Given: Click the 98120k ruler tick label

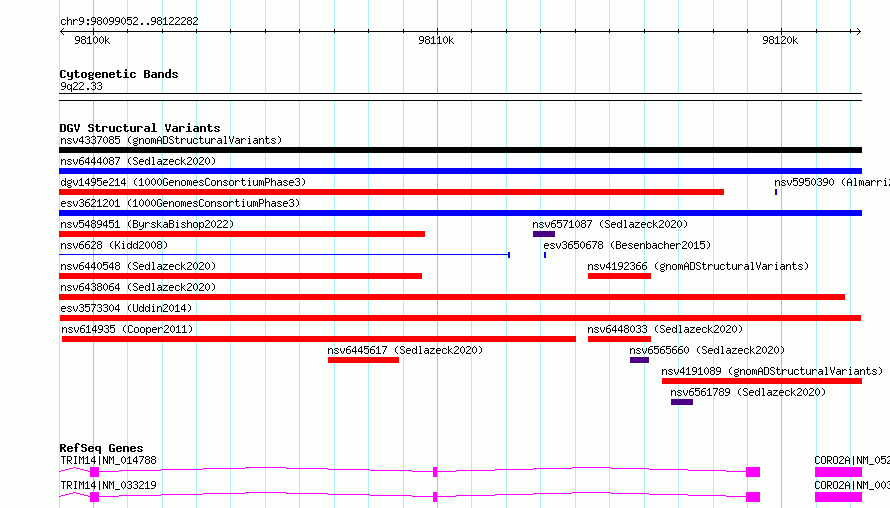Looking at the screenshot, I should pos(780,40).
